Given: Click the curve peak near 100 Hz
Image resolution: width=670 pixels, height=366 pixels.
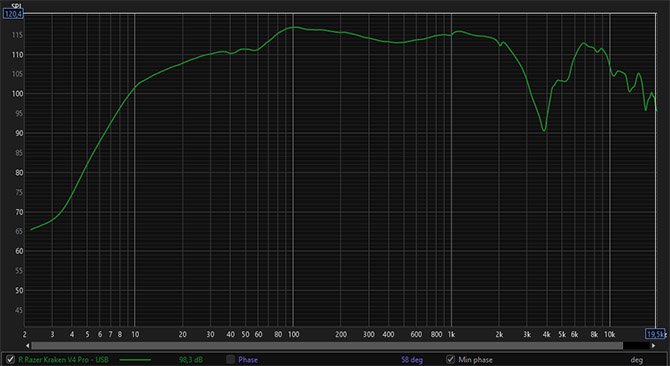Looking at the screenshot, I should coord(293,27).
